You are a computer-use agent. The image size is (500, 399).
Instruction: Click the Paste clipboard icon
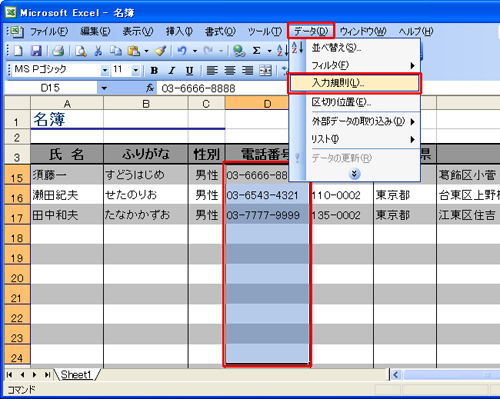[x=134, y=51]
